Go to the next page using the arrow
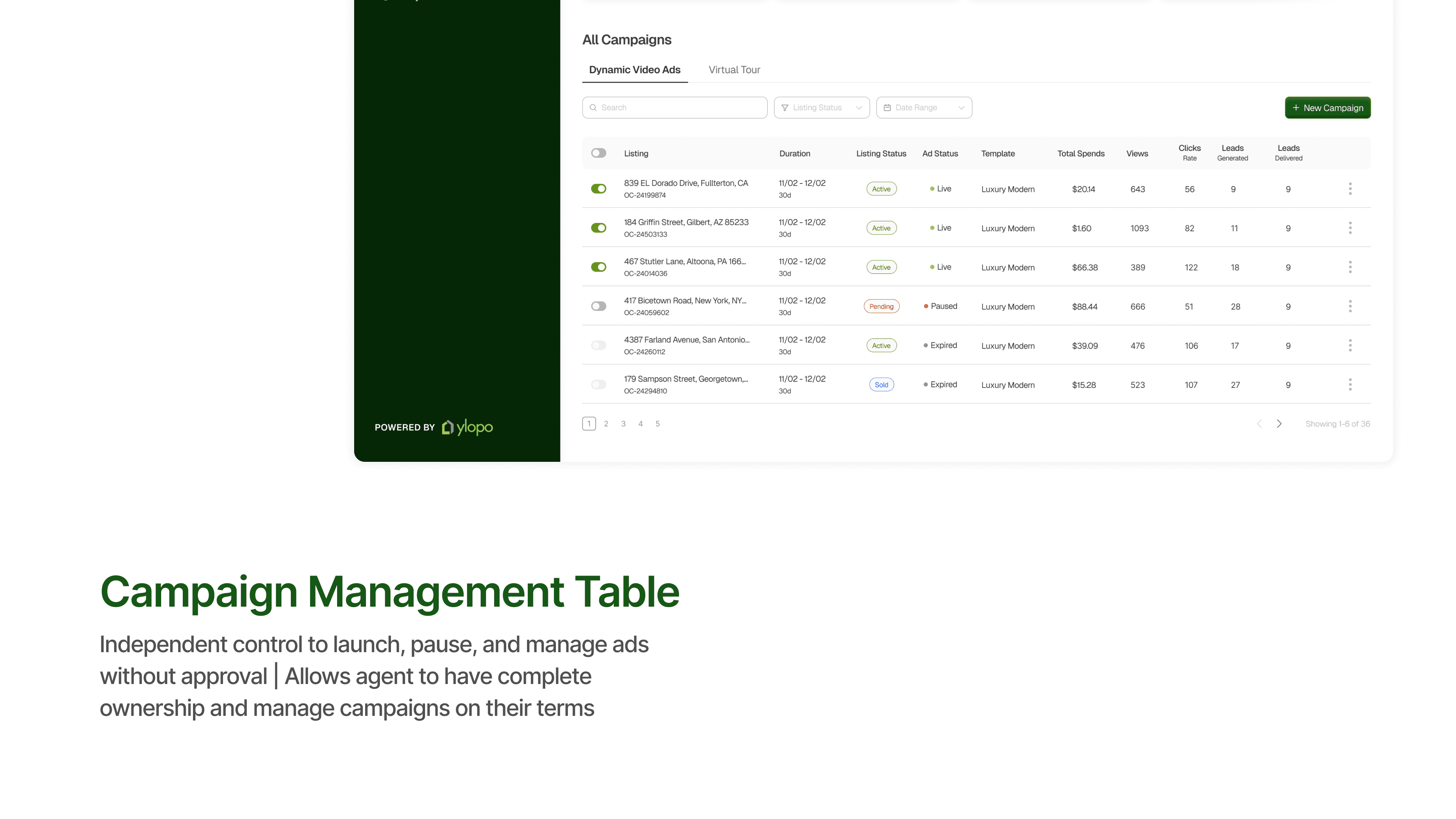 (x=1279, y=424)
